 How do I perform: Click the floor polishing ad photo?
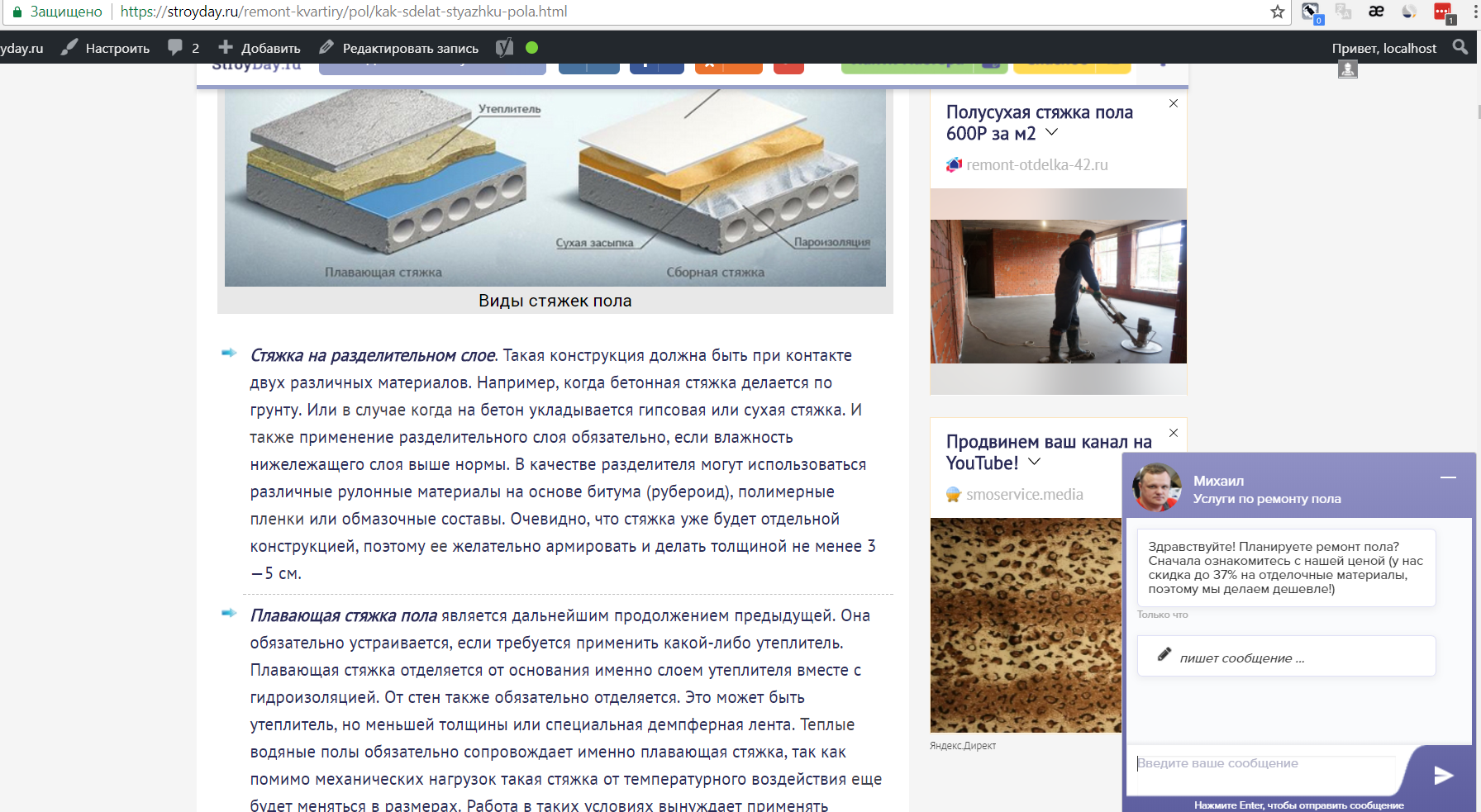[x=1059, y=292]
